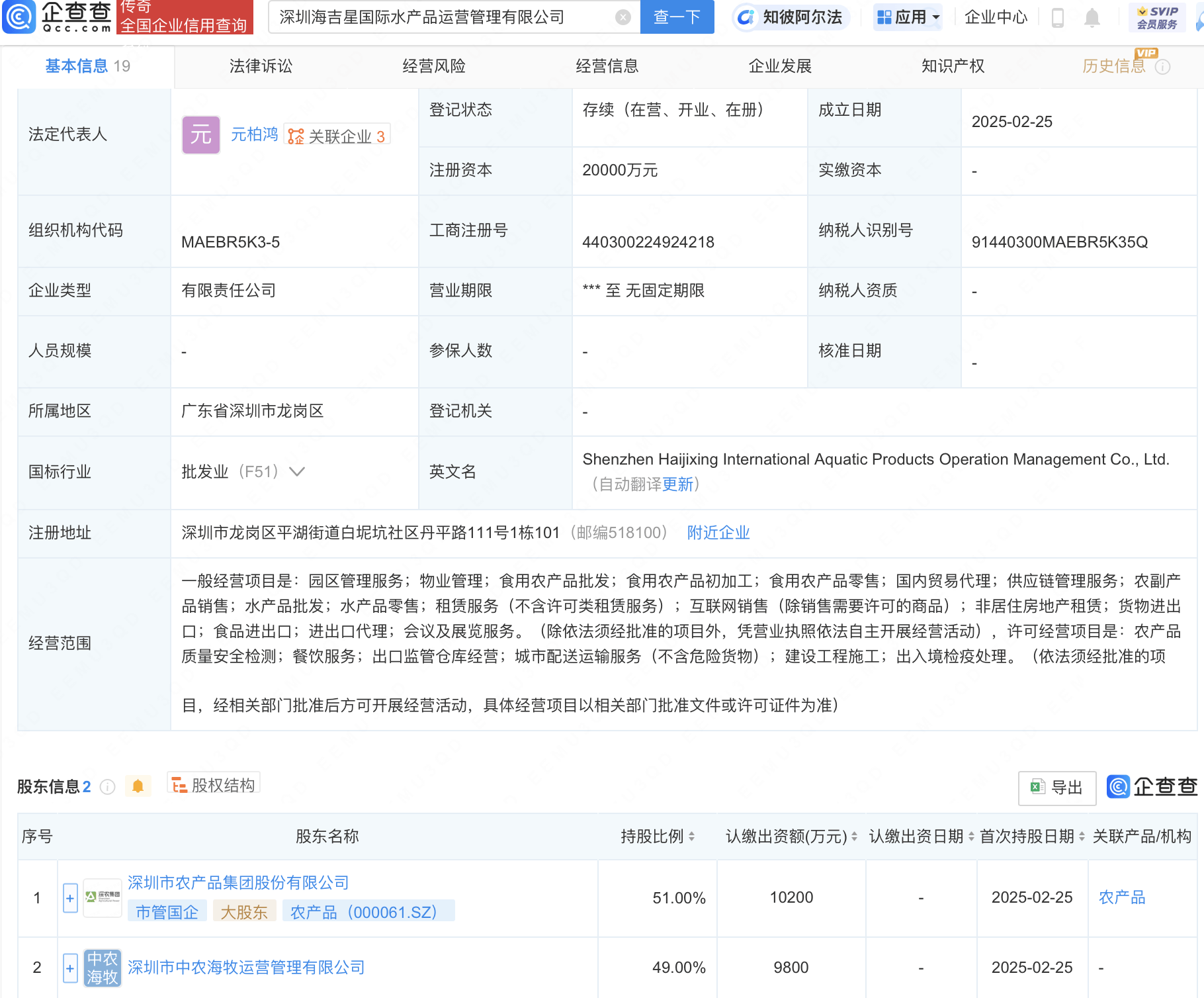Open 历史信息 VIP tab
Screen dimensions: 1204x998
(x=1114, y=66)
